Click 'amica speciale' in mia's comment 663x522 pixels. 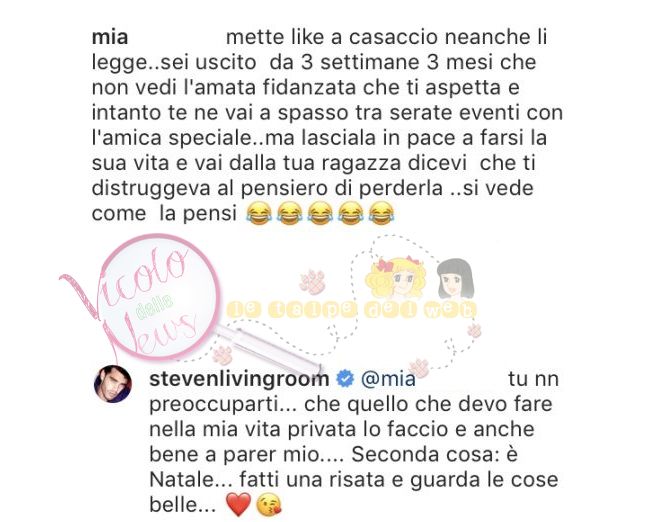coord(171,138)
